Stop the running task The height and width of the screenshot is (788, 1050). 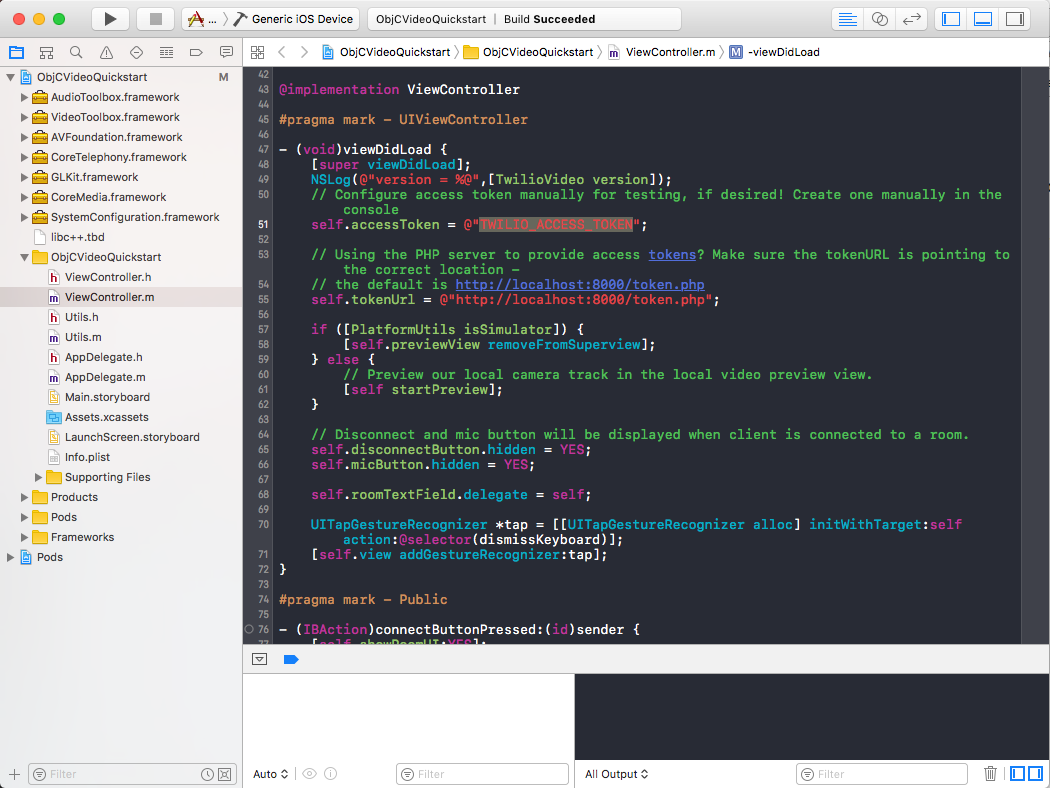pyautogui.click(x=155, y=19)
